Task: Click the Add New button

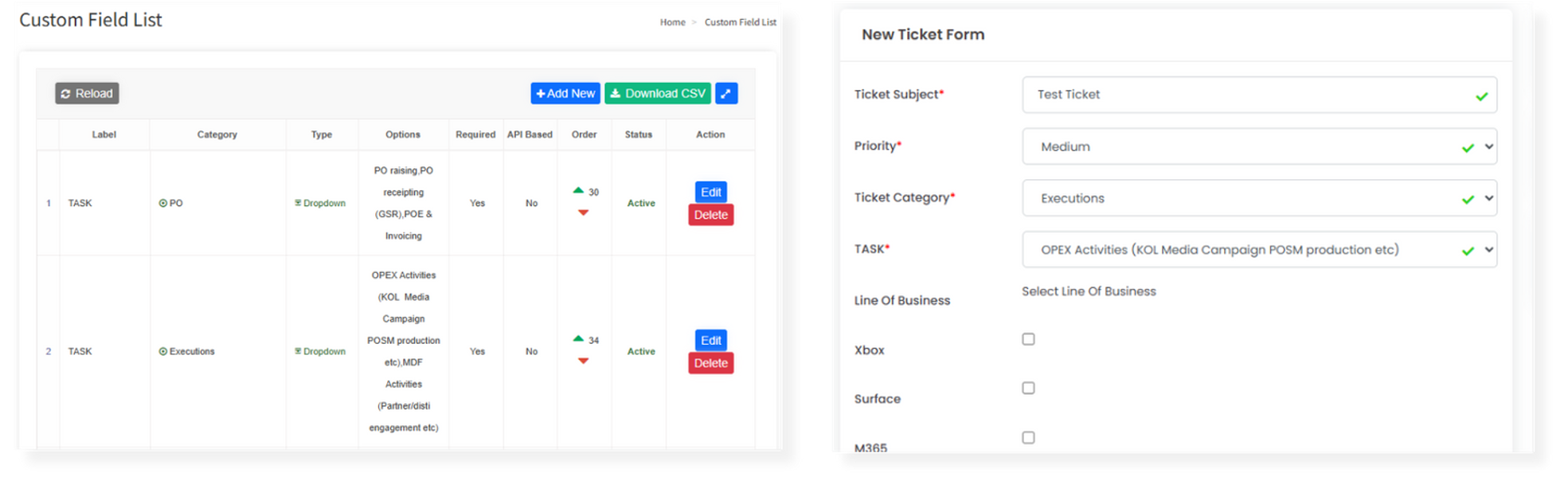Action: (x=565, y=93)
